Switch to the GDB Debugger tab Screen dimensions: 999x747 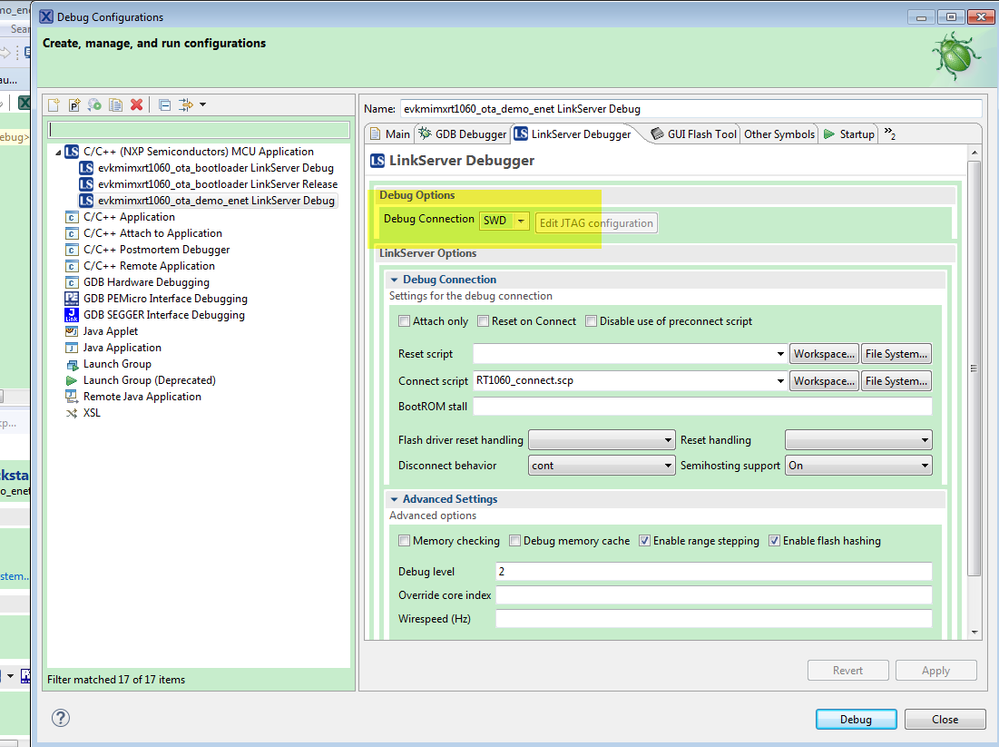pyautogui.click(x=463, y=134)
